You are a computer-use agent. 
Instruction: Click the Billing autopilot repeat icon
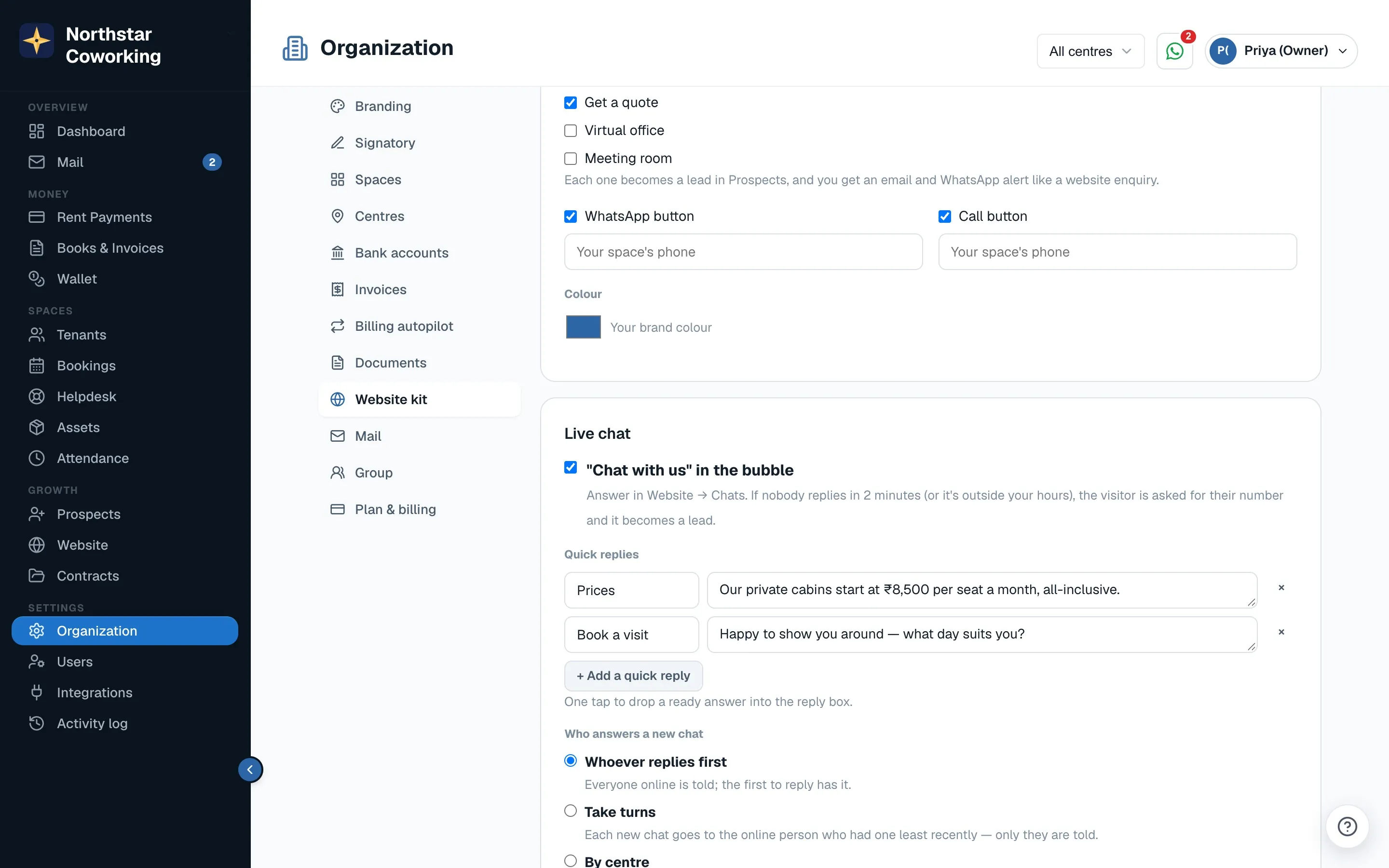click(338, 326)
